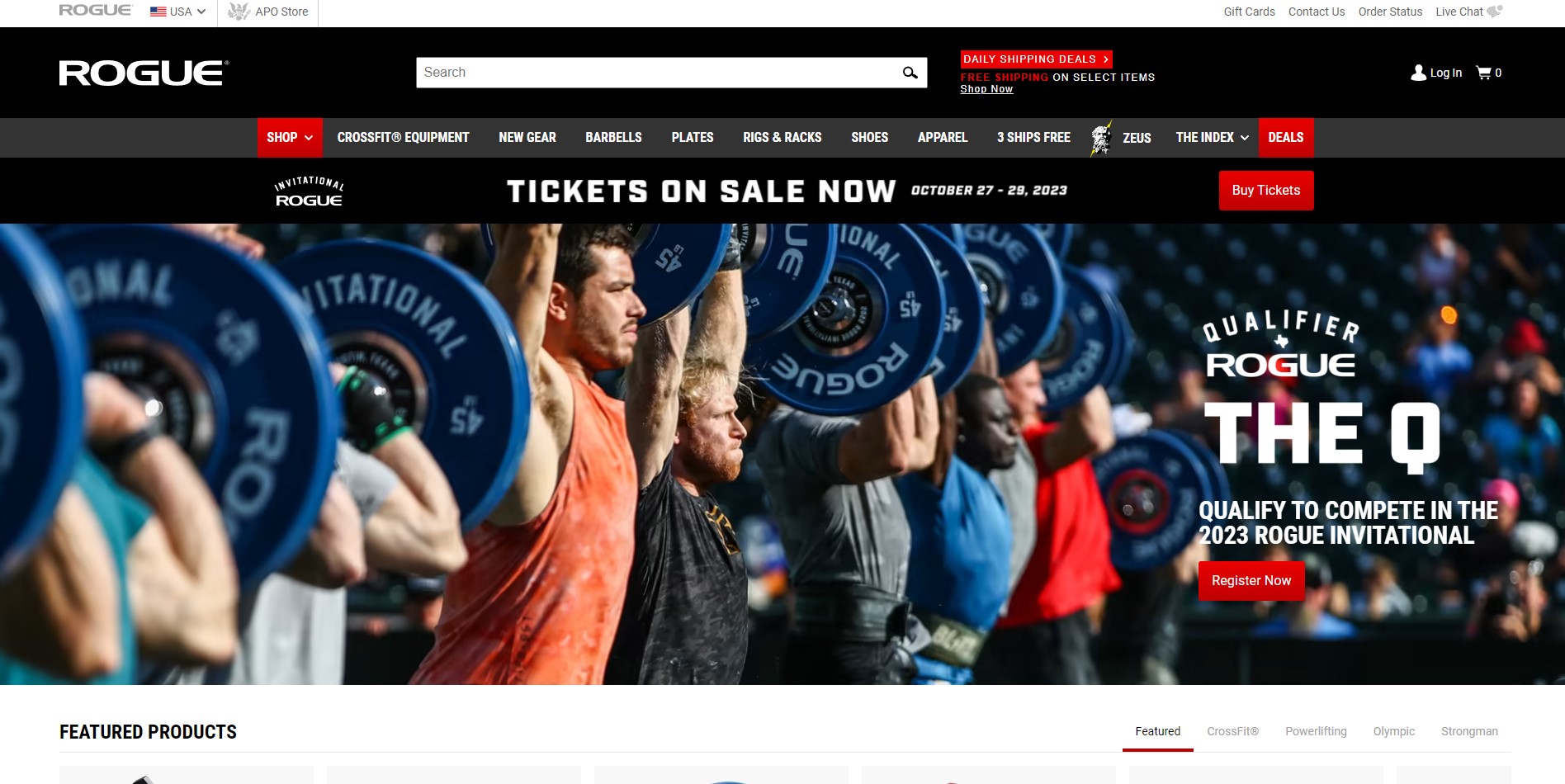Screen dimensions: 1565x784
Task: Click the small grey Rogue logo at top
Action: pyautogui.click(x=95, y=10)
